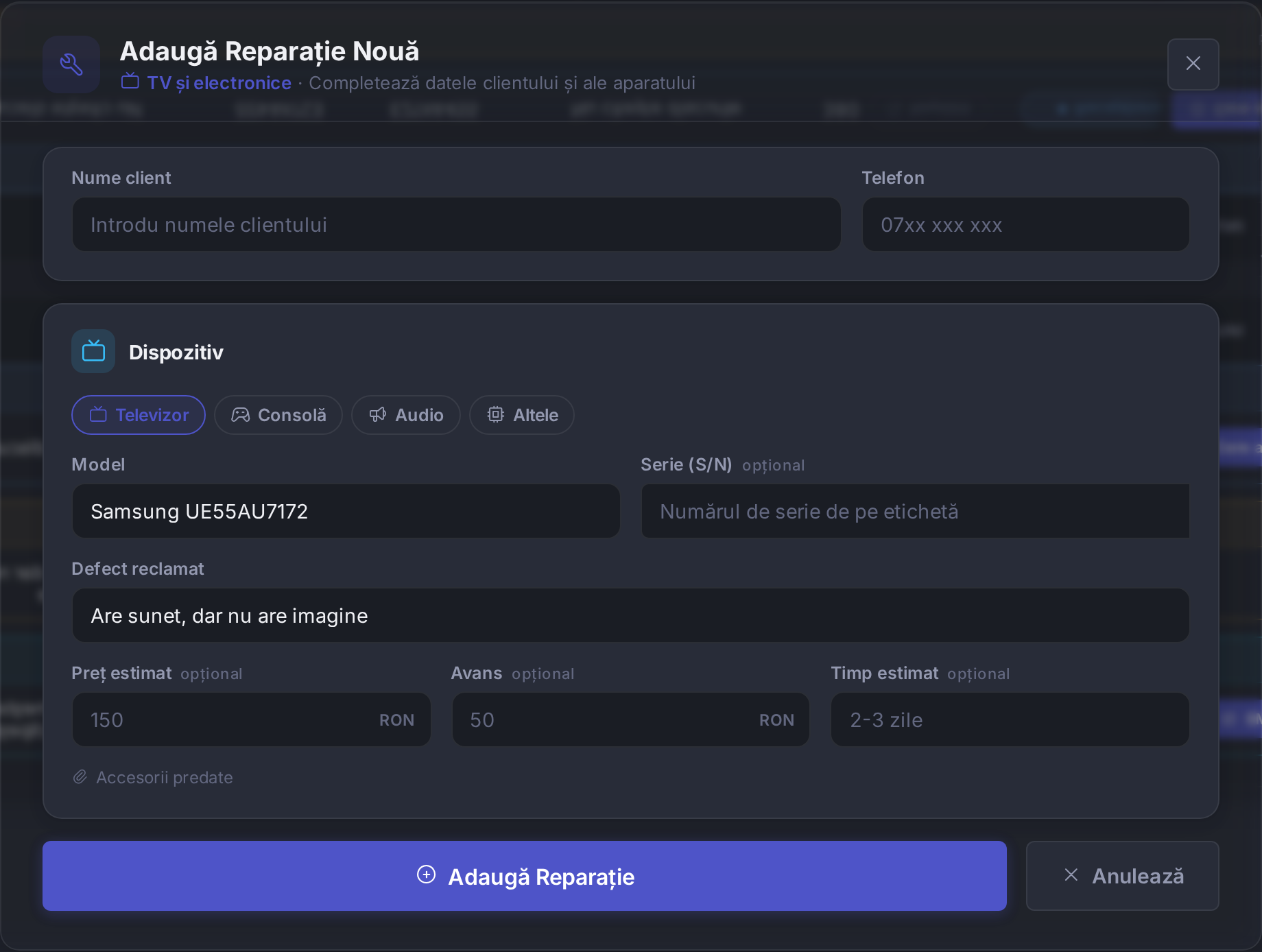
Task: Select the Consolă device type
Action: pyautogui.click(x=278, y=415)
